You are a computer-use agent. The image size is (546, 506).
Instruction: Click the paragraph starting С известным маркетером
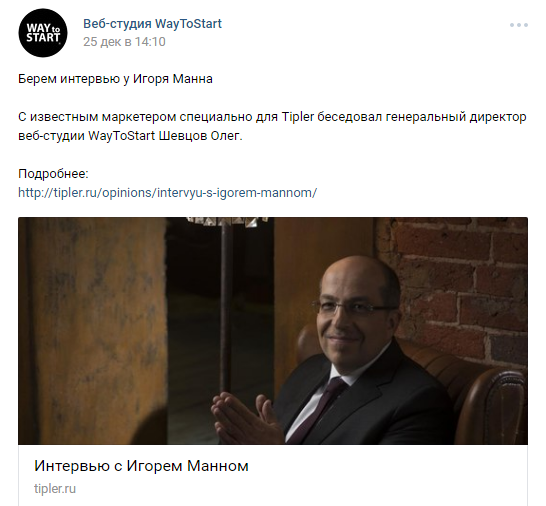click(x=272, y=126)
